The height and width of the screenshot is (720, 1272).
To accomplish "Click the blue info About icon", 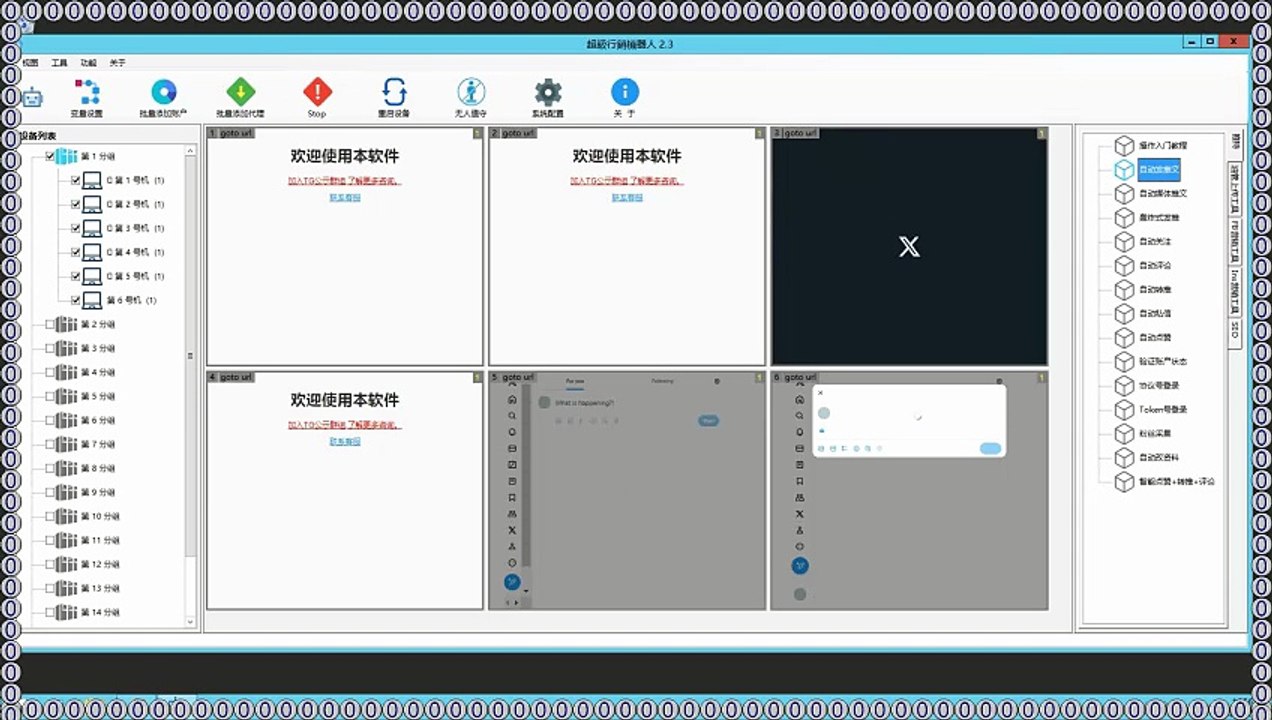I will point(625,92).
